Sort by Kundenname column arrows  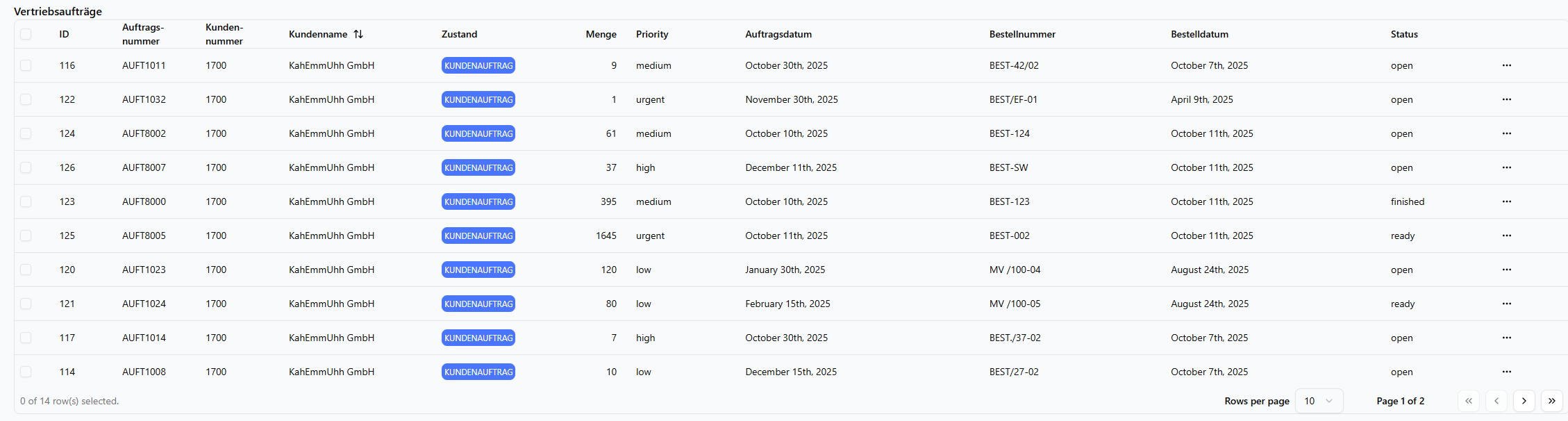tap(358, 34)
